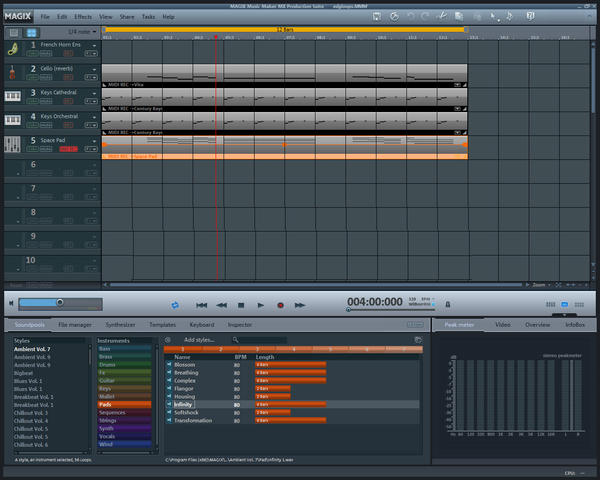
Task: Click the help question mark icon
Action: tap(530, 16)
